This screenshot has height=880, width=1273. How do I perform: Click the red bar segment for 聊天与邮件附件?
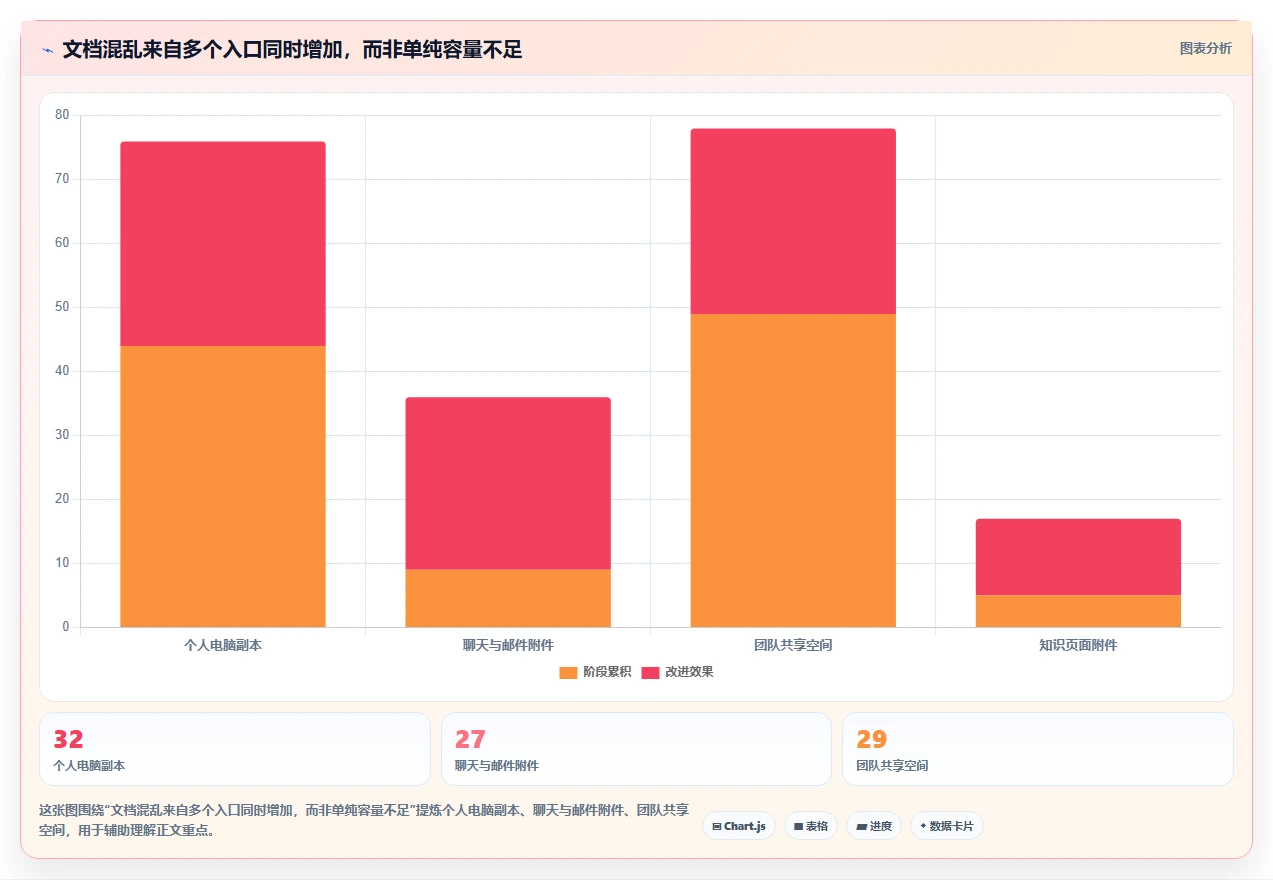click(508, 483)
